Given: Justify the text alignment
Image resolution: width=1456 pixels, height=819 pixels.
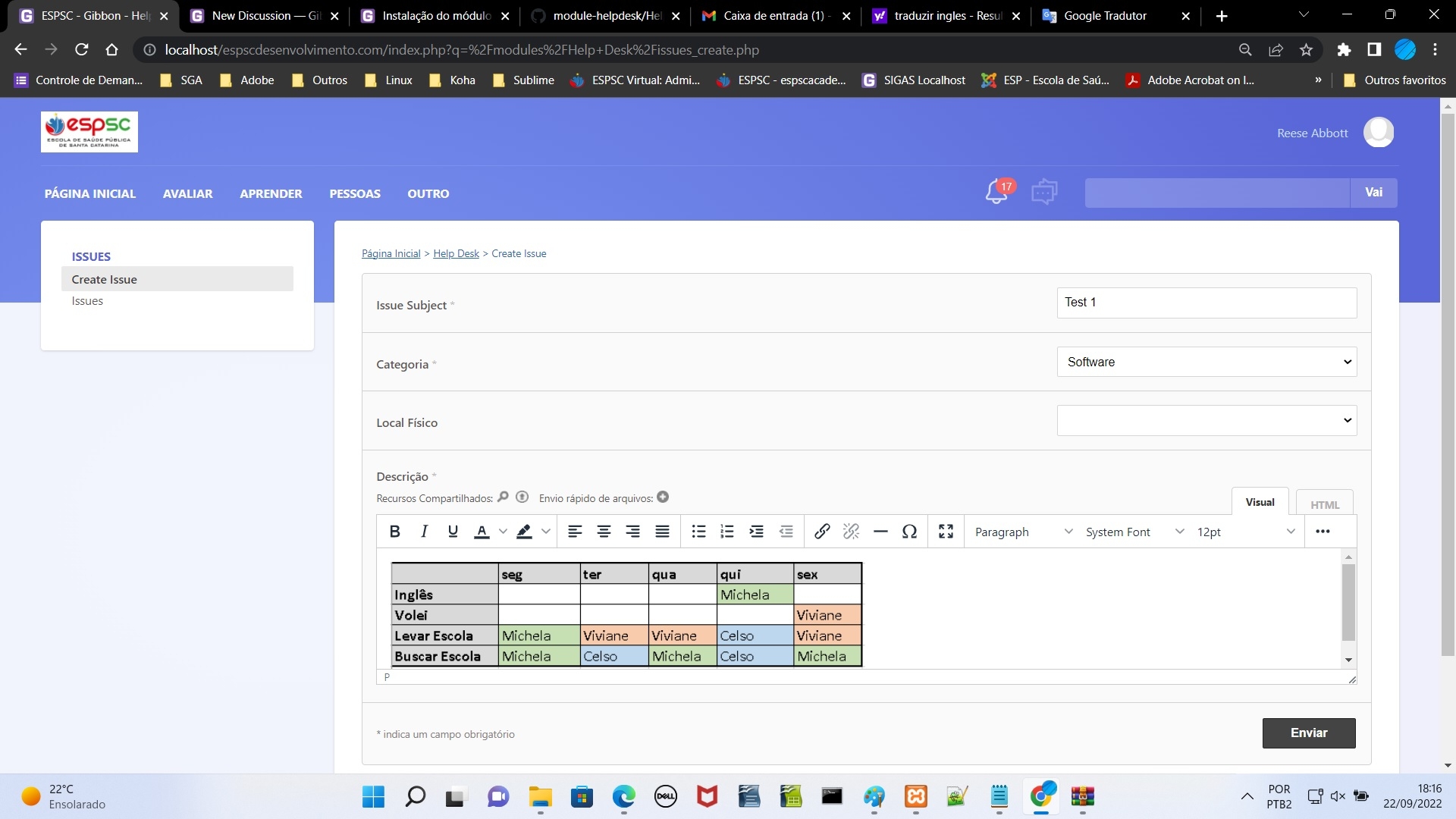Looking at the screenshot, I should (x=662, y=532).
